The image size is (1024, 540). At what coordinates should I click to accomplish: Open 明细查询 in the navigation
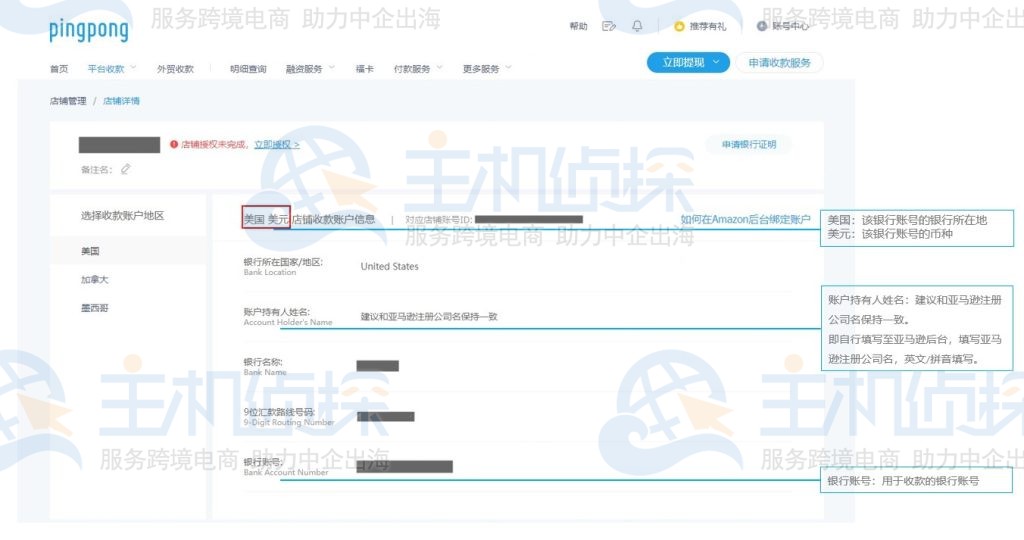248,69
